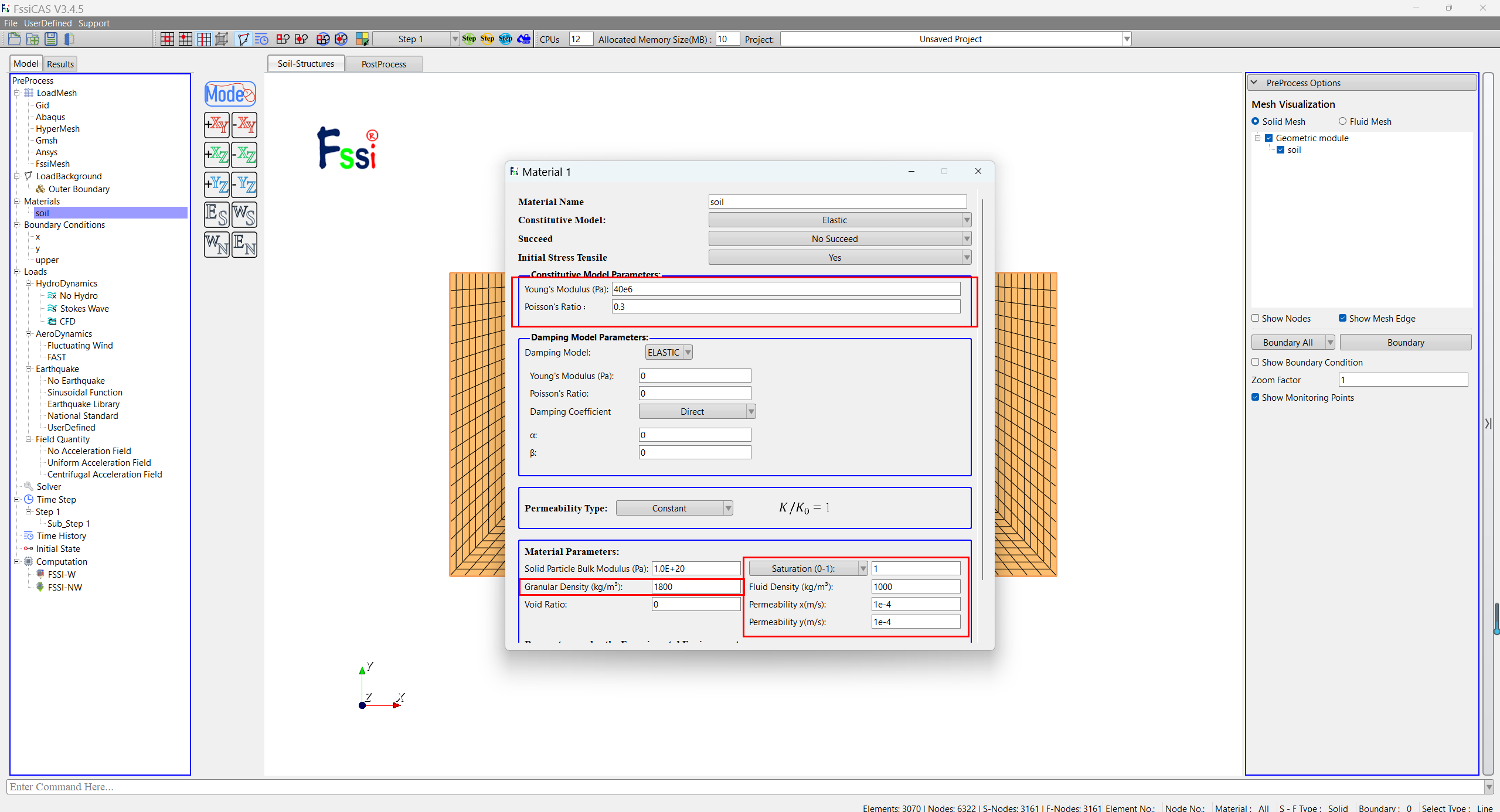This screenshot has width=1500, height=812.
Task: Click the open project folder icon
Action: click(x=15, y=39)
